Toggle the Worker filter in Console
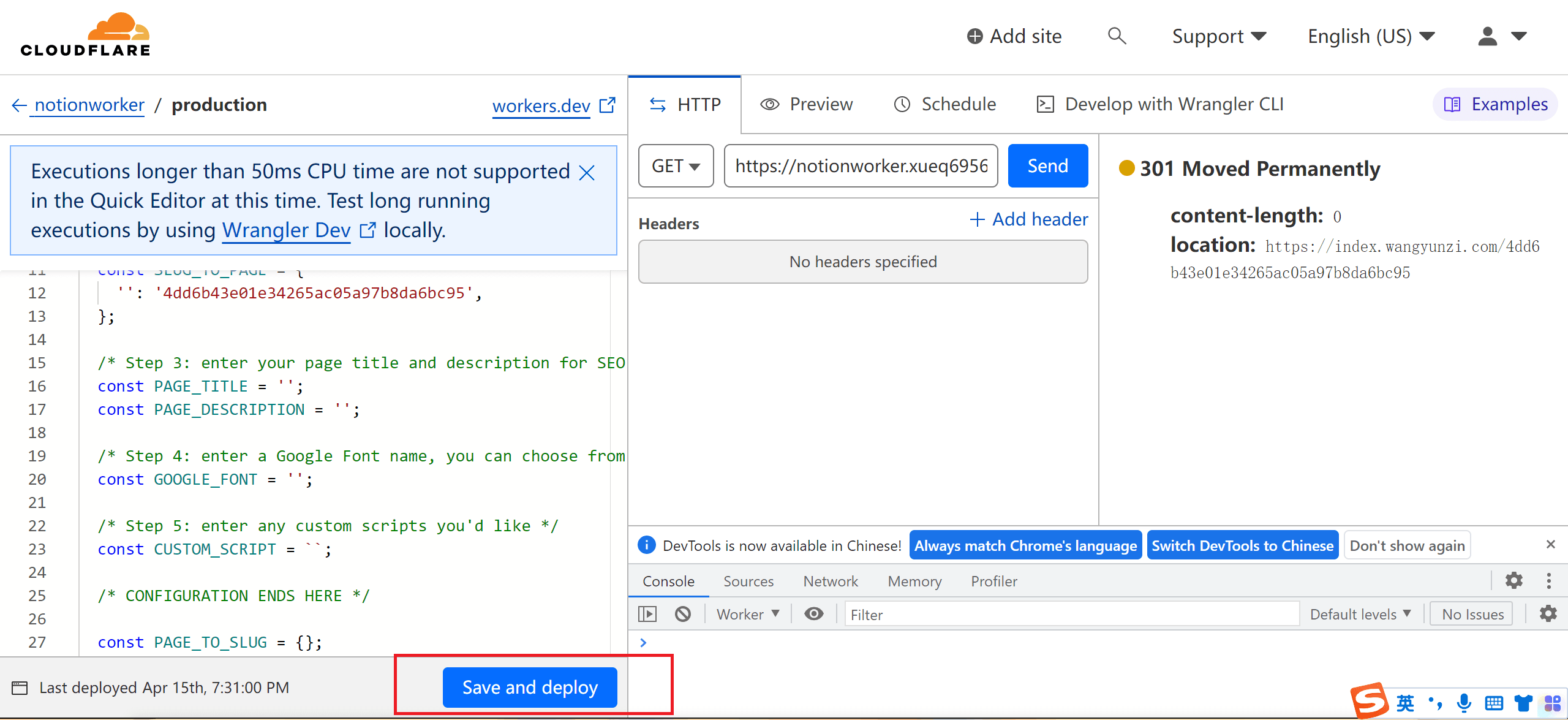Viewport: 1568px width, 720px height. (x=750, y=614)
